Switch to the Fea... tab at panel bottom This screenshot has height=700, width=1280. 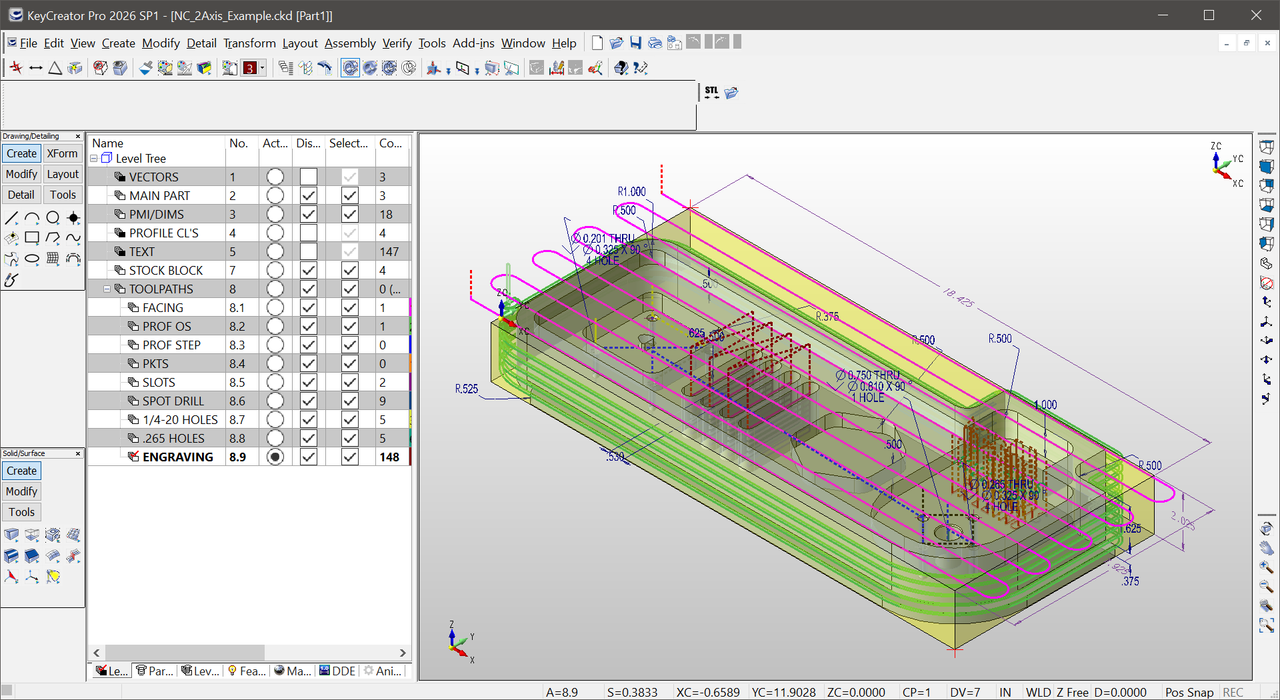(x=246, y=671)
